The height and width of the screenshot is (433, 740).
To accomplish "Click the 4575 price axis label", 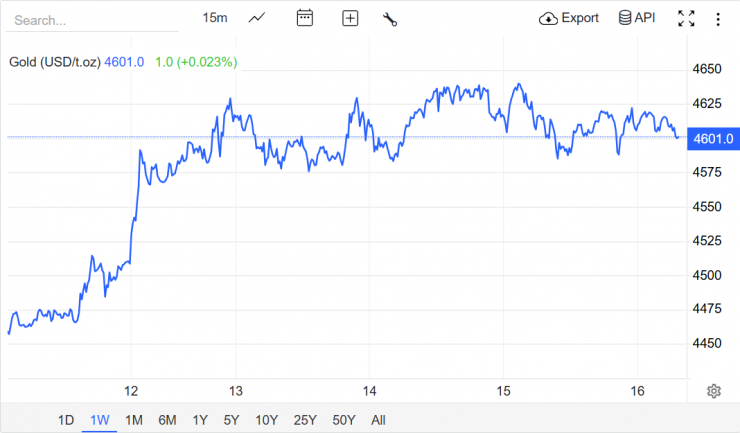I will 706,172.
